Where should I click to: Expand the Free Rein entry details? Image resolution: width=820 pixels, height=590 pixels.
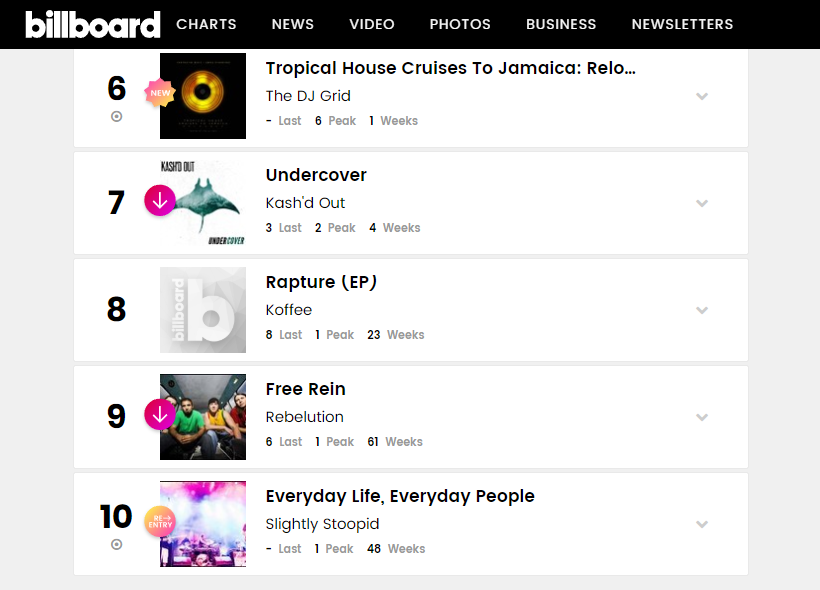click(x=702, y=417)
